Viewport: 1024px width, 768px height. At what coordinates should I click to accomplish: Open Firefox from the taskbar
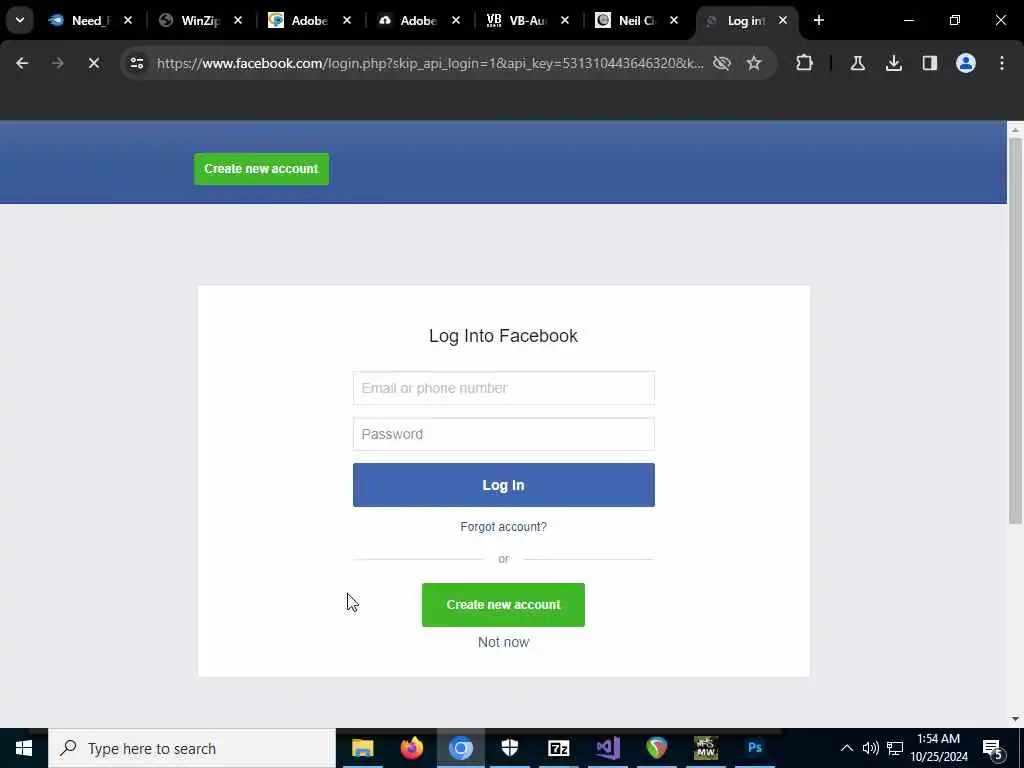[411, 748]
